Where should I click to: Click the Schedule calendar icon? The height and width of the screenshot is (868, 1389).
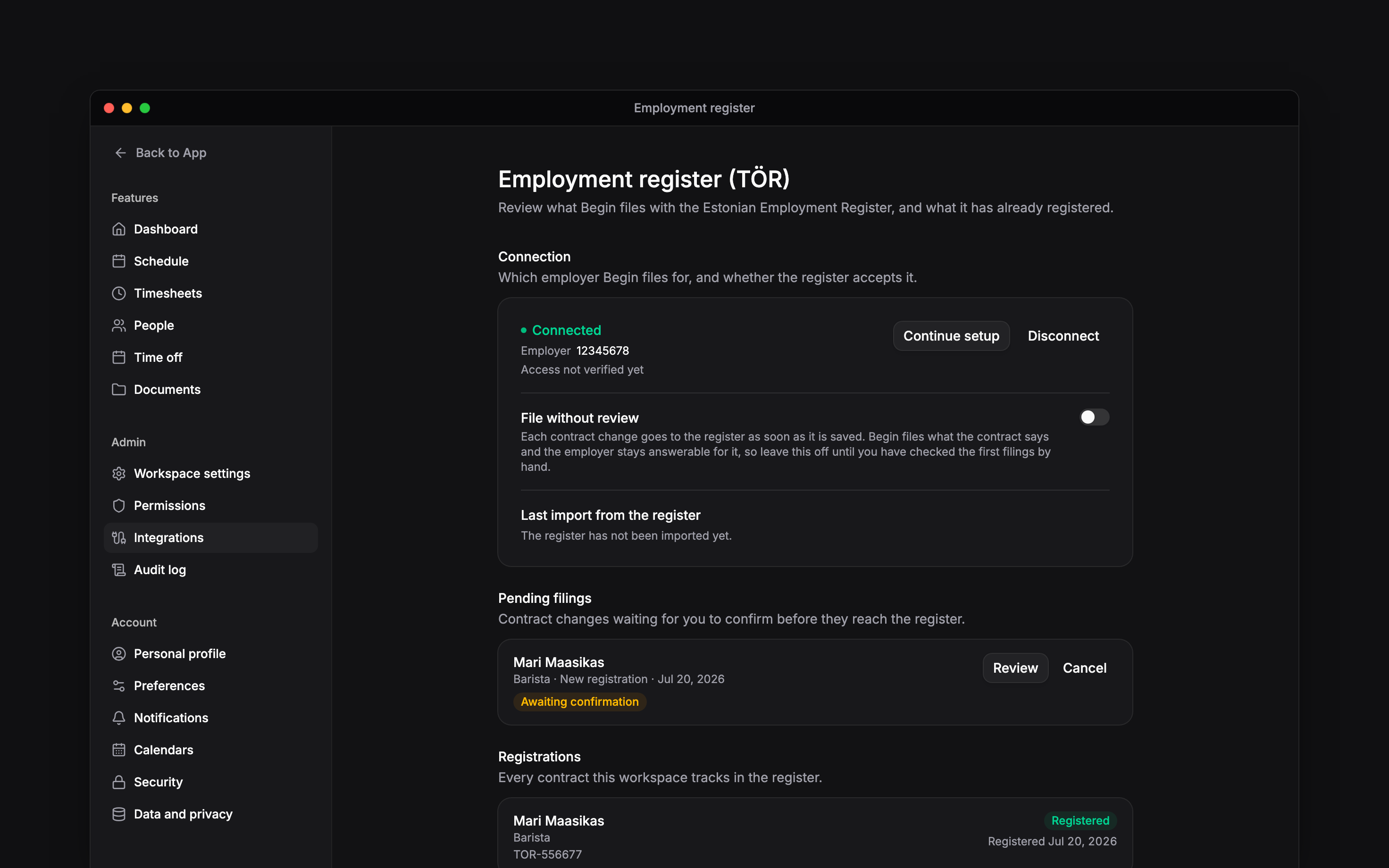point(119,261)
